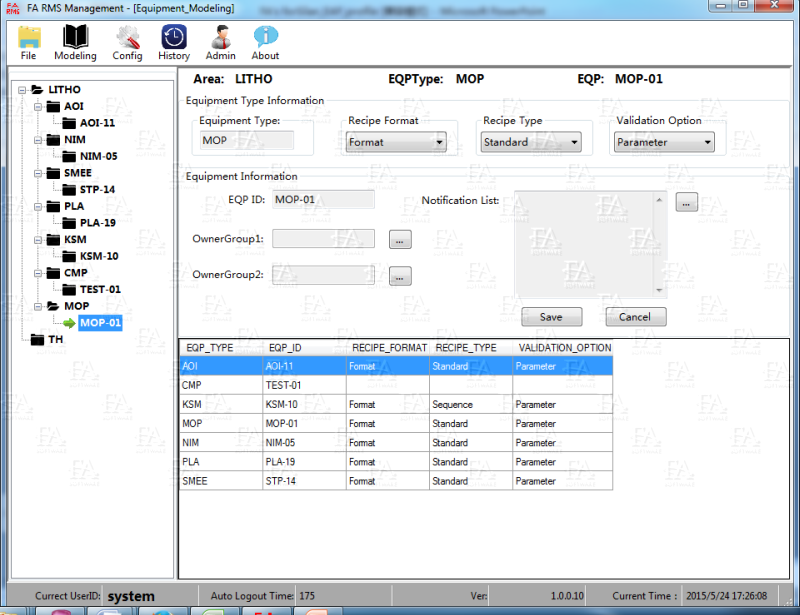Open the Config tools icon
The height and width of the screenshot is (615, 800).
pos(127,42)
